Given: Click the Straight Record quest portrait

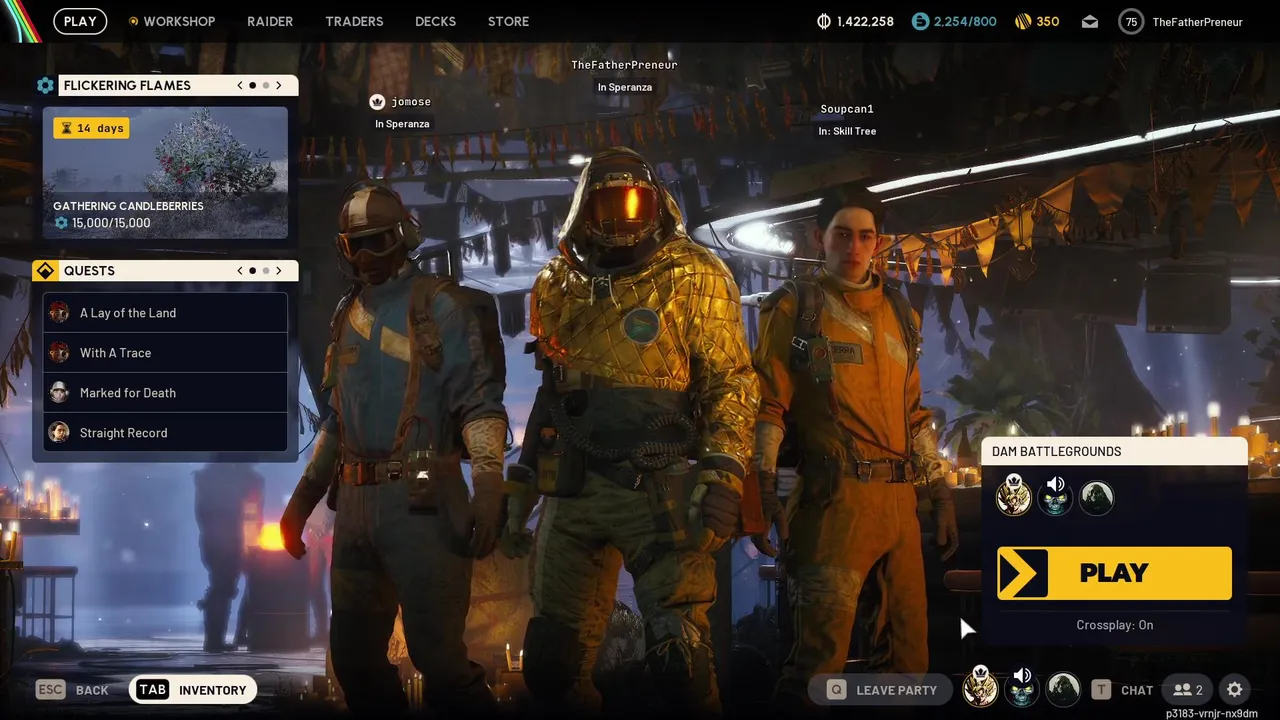Looking at the screenshot, I should 59,432.
